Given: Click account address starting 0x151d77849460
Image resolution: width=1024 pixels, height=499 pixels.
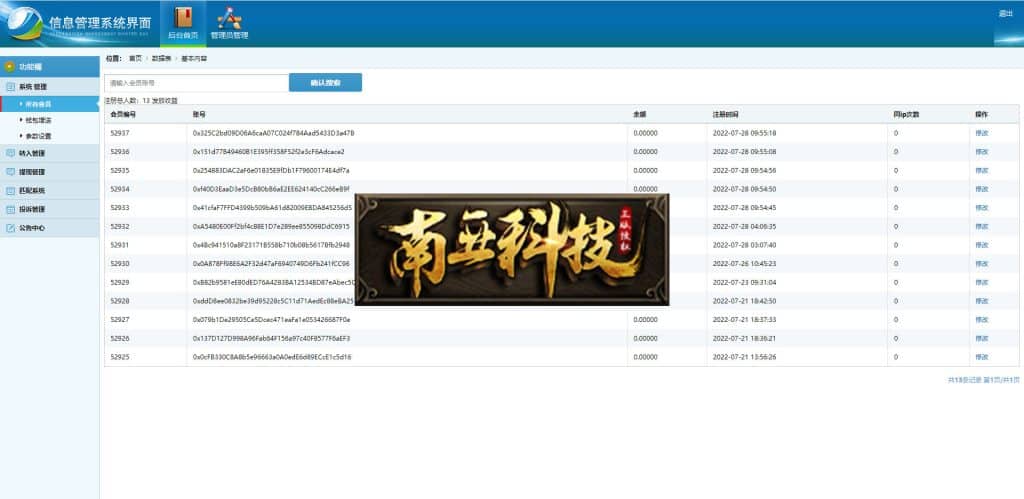Looking at the screenshot, I should point(268,152).
